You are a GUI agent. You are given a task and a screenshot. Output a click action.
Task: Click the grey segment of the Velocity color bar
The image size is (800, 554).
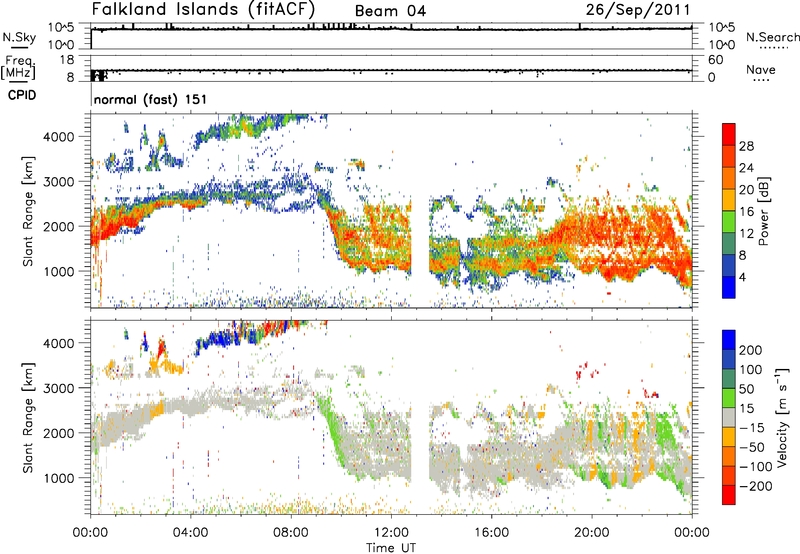[729, 417]
